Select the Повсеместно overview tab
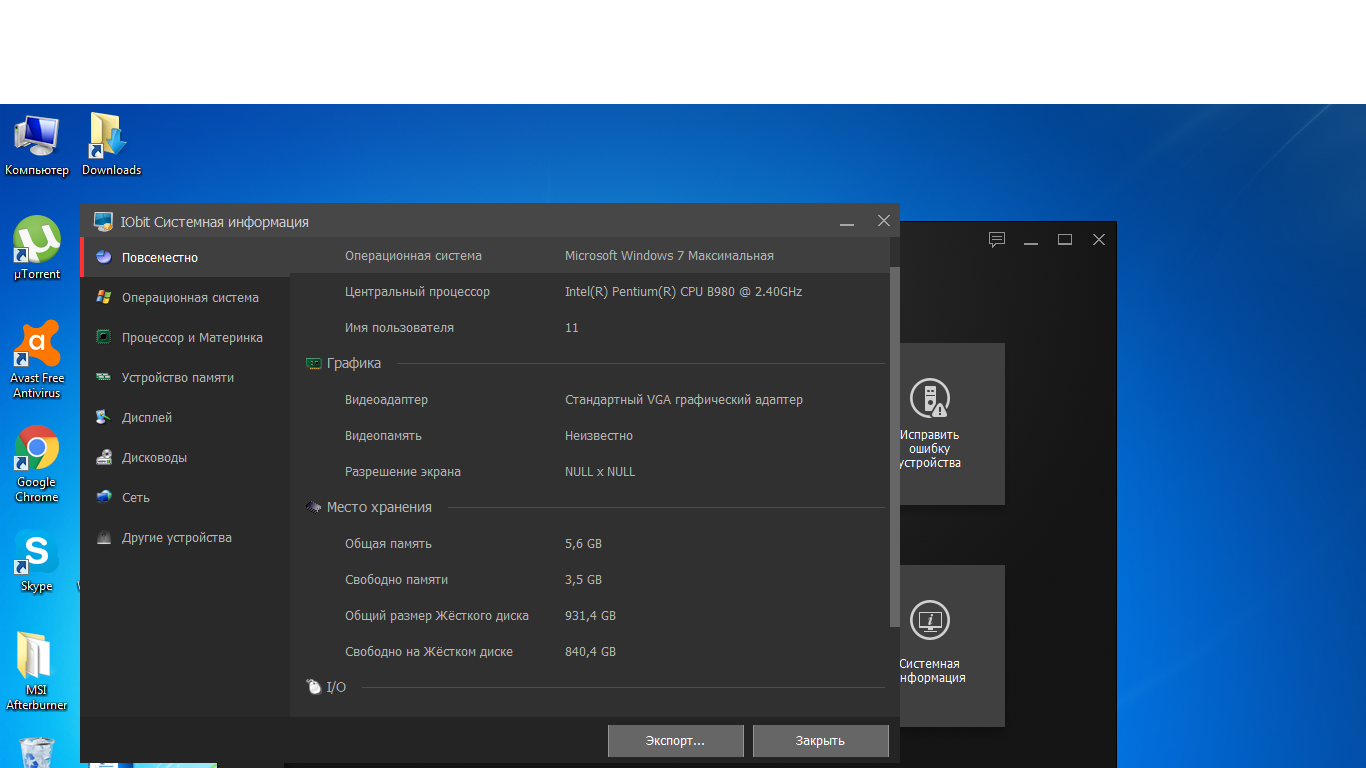 pyautogui.click(x=159, y=258)
